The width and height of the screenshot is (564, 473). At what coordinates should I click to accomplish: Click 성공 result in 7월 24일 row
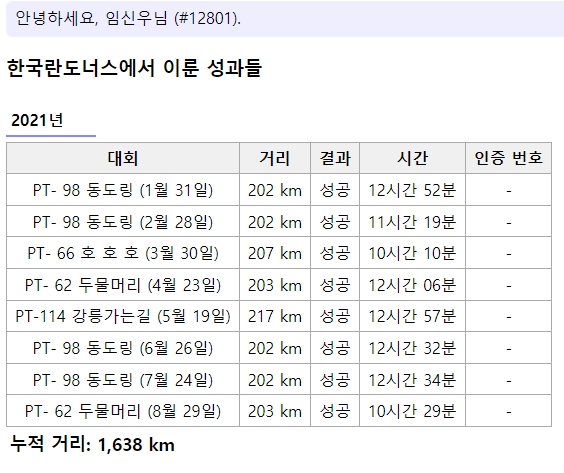click(335, 380)
